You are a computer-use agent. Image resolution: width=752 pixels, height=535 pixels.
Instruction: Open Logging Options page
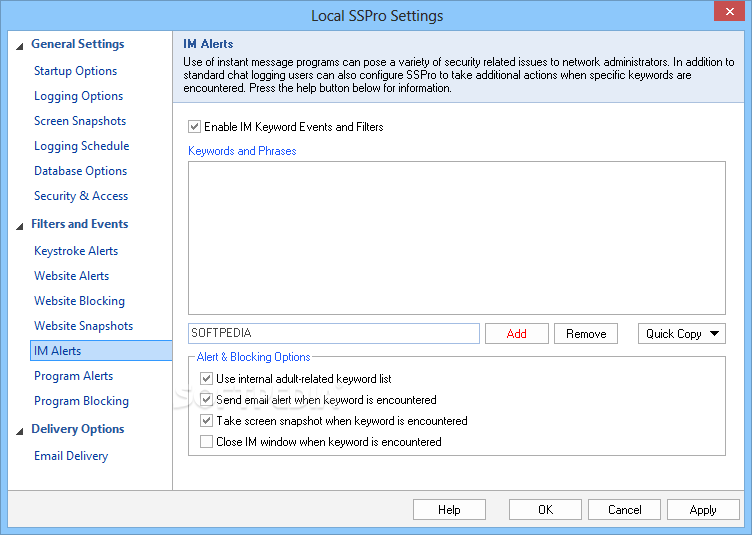78,96
